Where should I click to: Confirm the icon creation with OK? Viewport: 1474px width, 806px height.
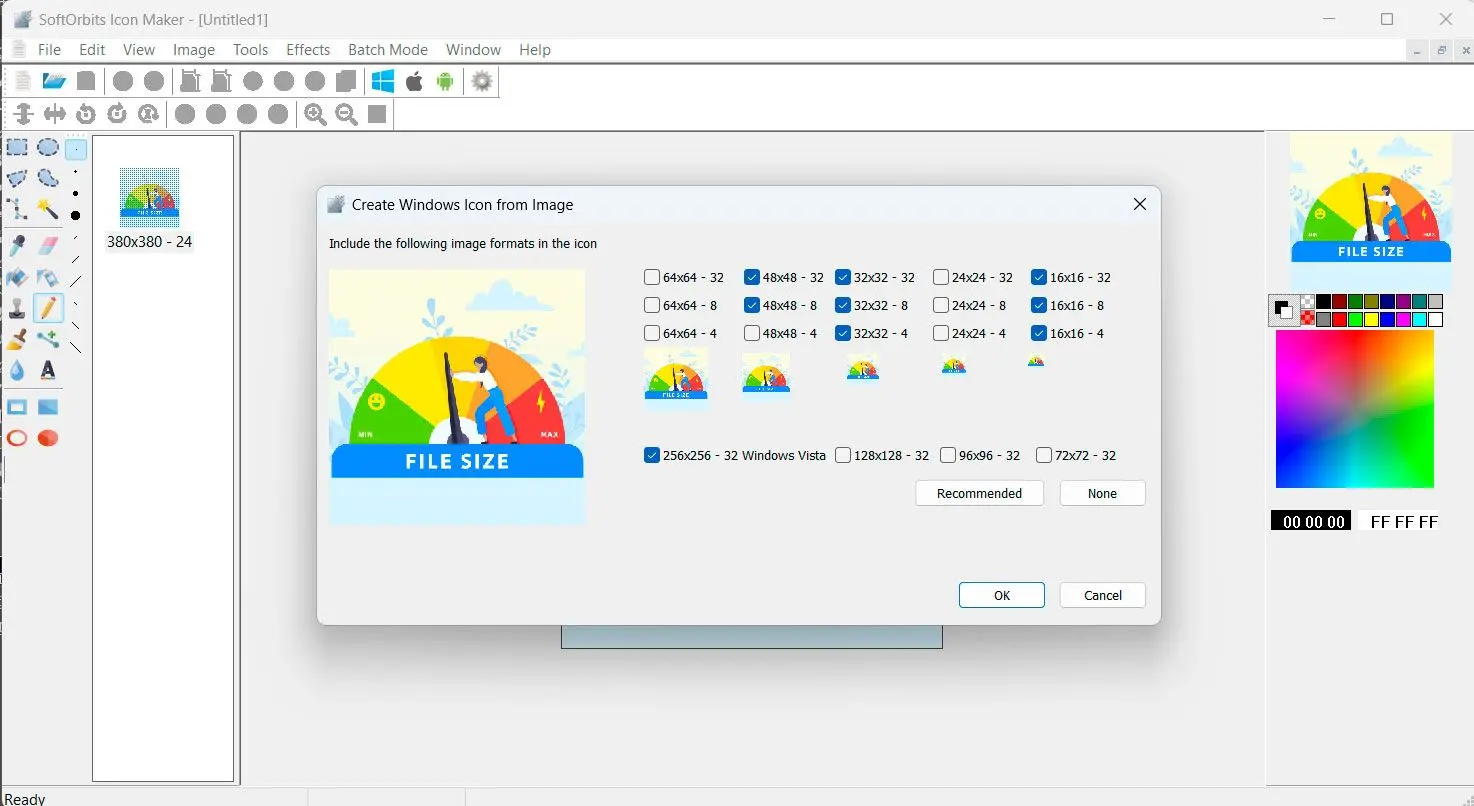coord(1001,595)
